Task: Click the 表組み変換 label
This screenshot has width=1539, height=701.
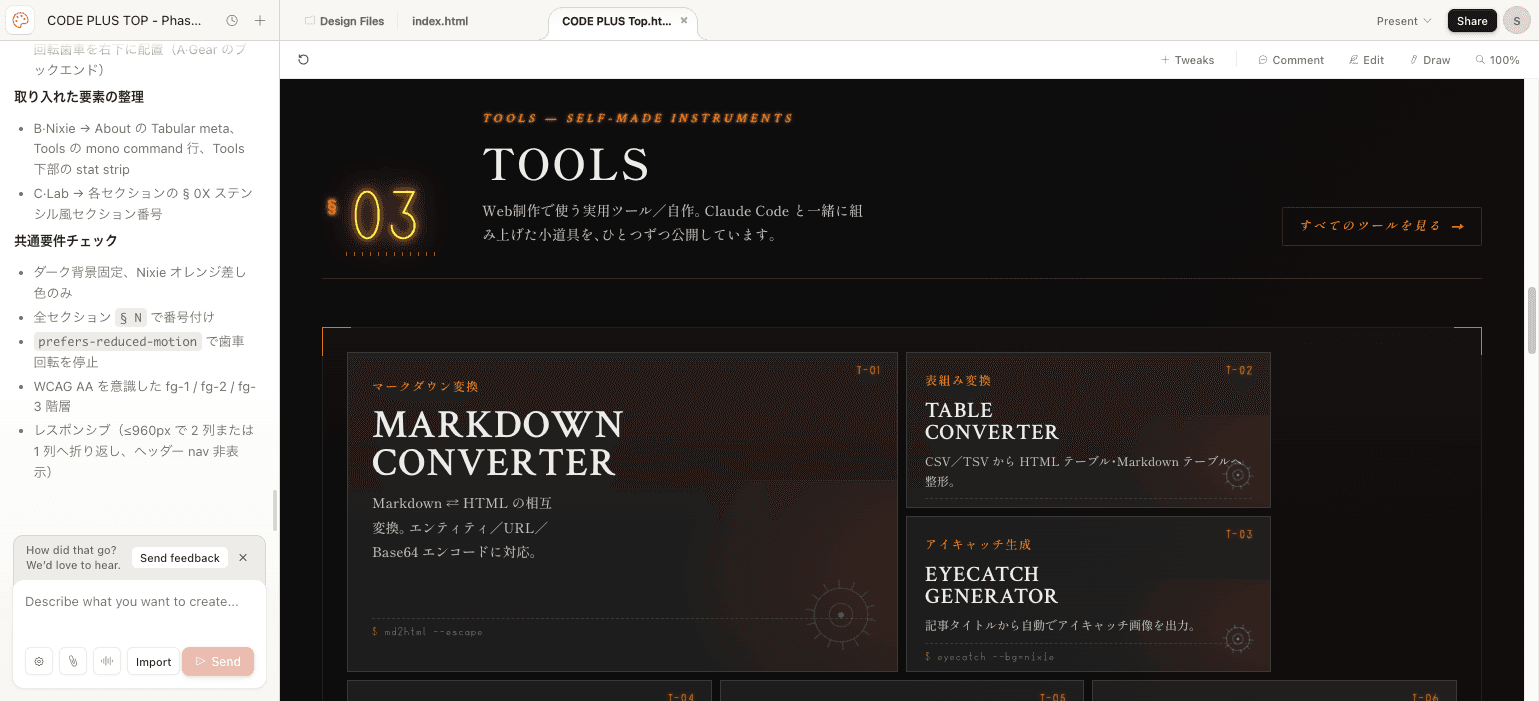Action: 958,381
